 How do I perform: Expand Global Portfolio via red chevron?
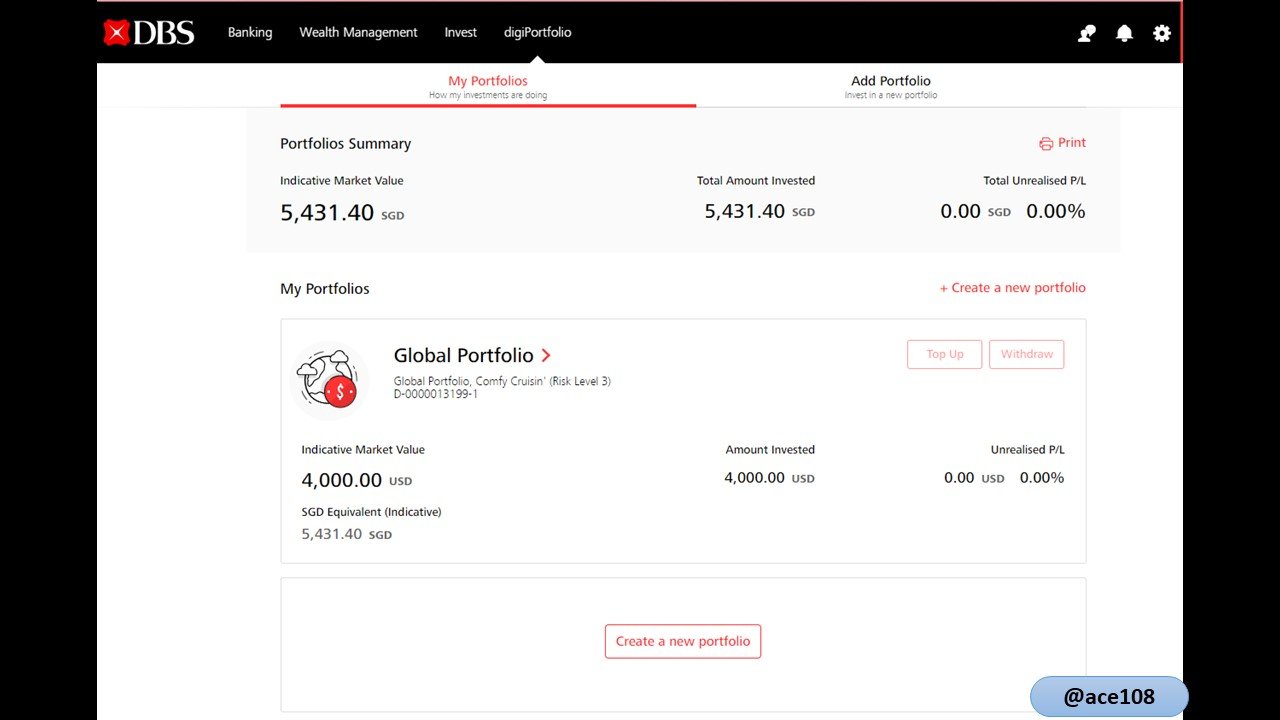click(x=546, y=355)
